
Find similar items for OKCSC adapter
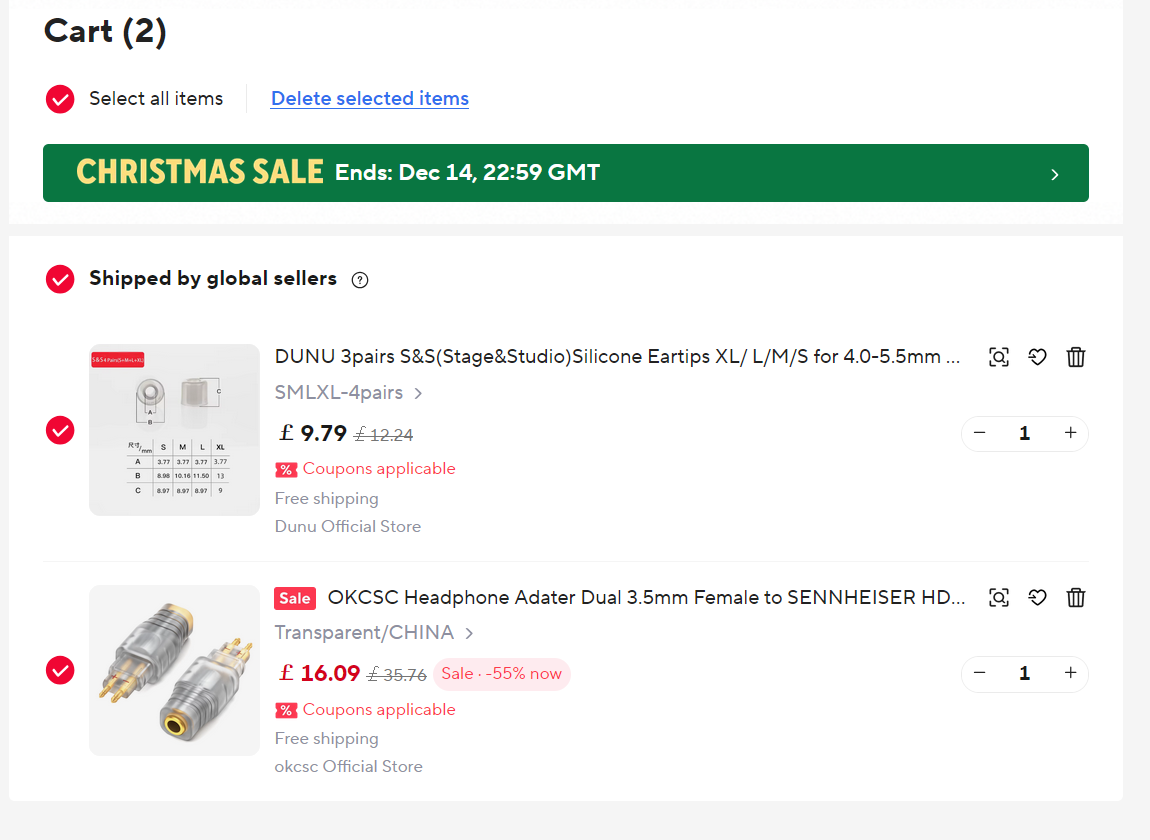tap(998, 598)
